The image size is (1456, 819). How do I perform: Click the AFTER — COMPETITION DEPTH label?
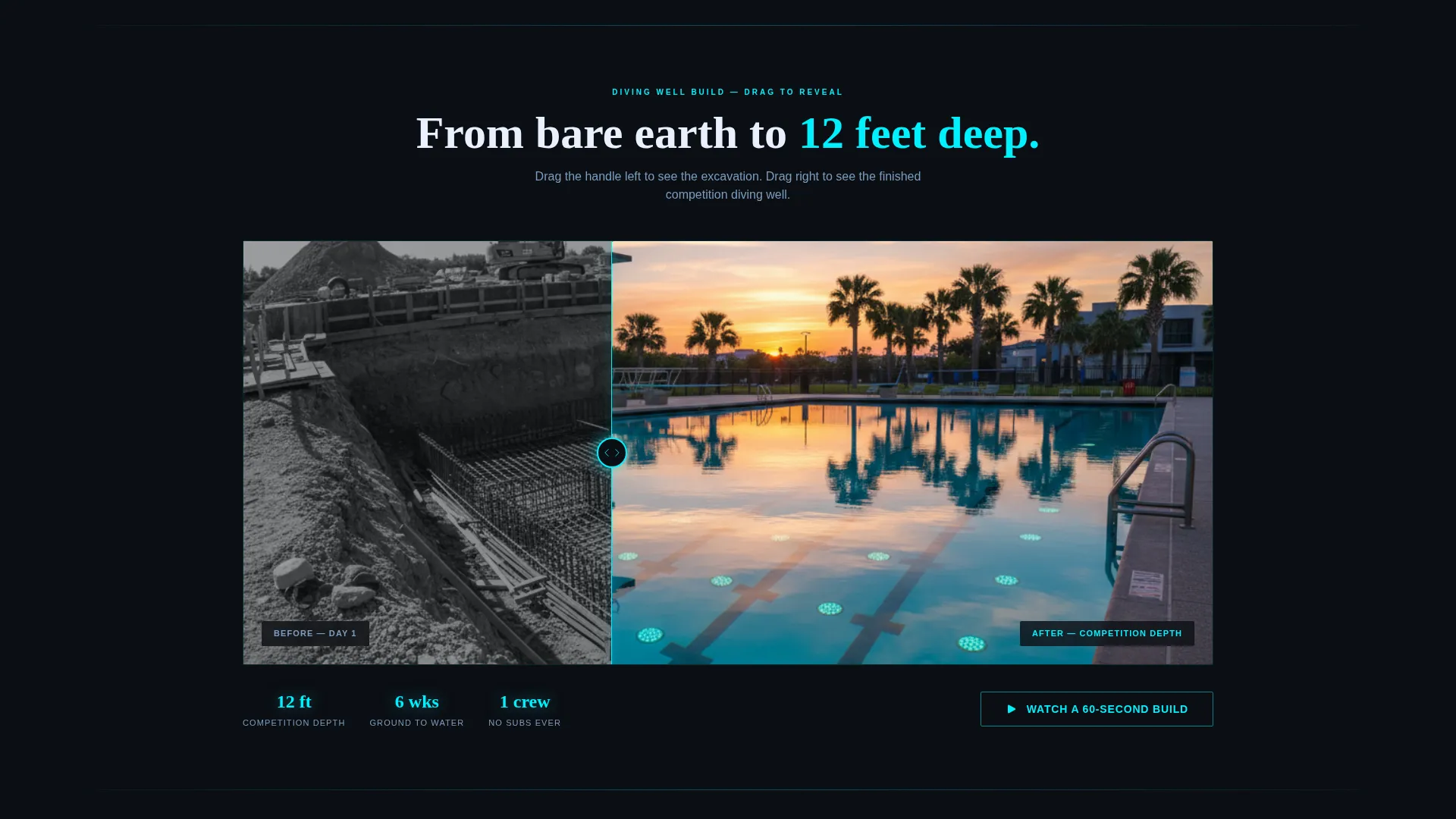pyautogui.click(x=1106, y=633)
